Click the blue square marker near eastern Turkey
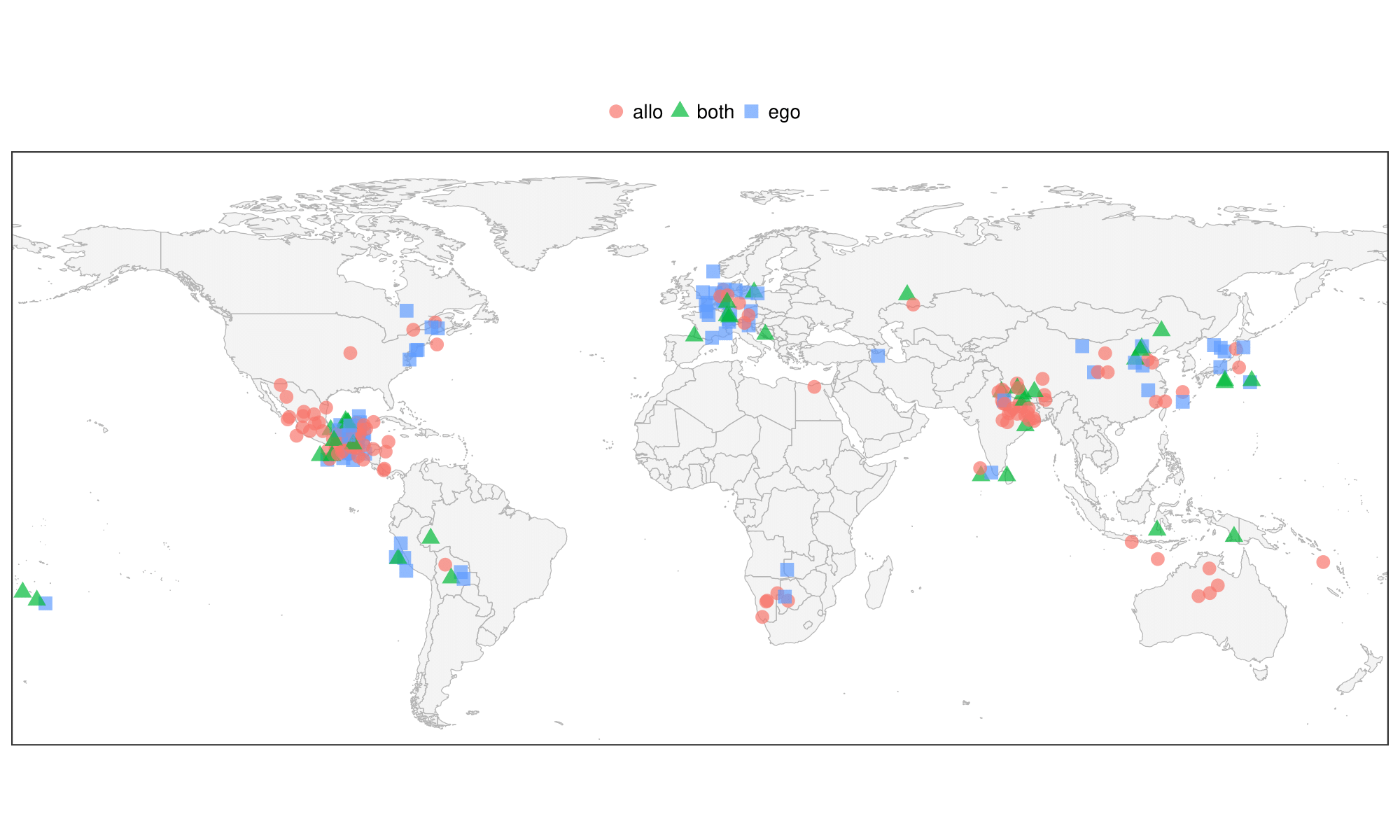Viewport: 1400px width, 840px height. (x=878, y=356)
